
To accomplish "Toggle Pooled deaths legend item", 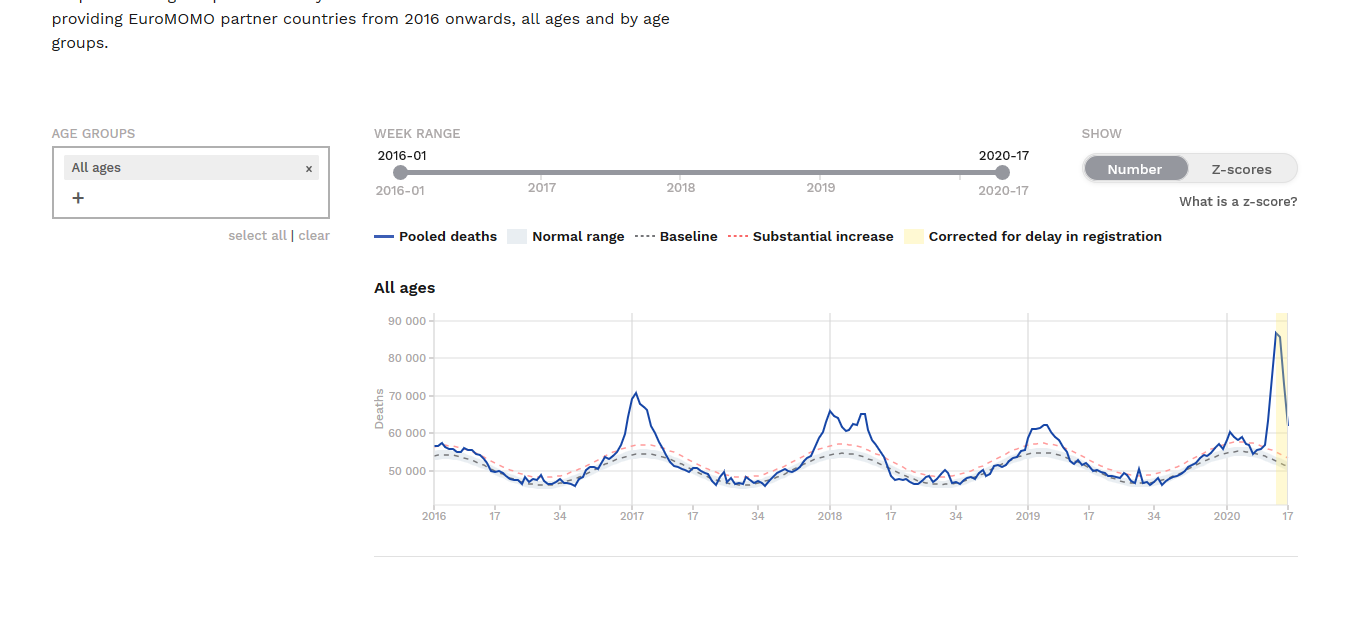I will [436, 237].
